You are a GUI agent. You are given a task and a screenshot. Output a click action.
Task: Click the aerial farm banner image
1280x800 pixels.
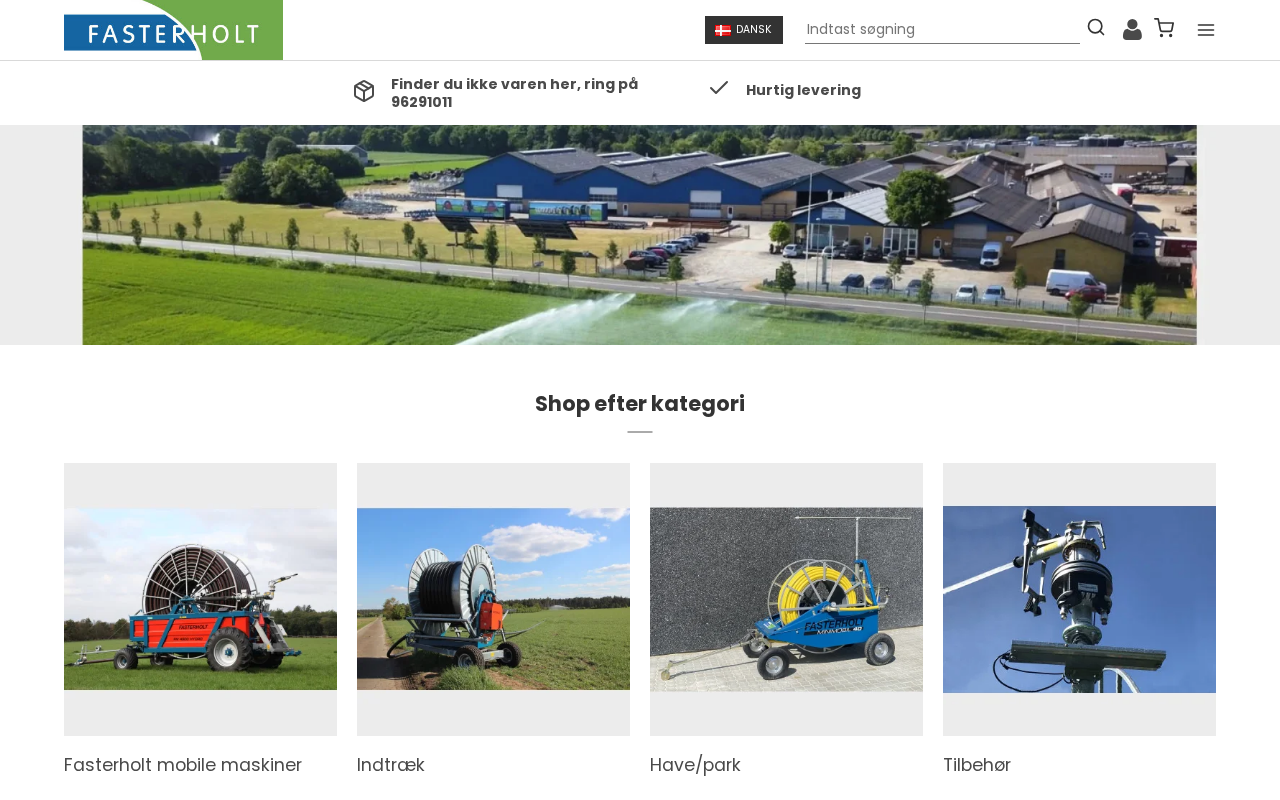(x=639, y=235)
